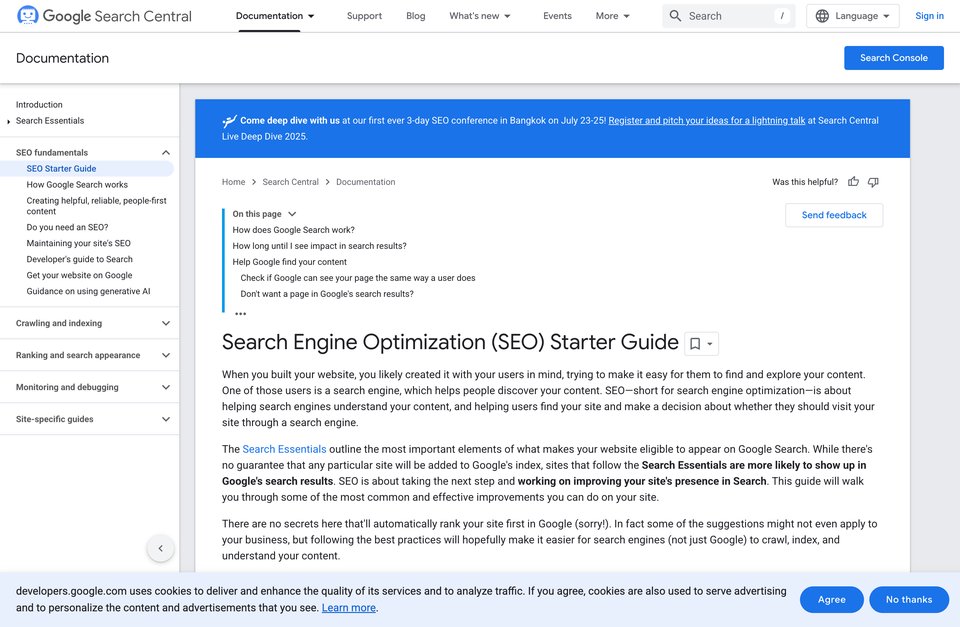Click the Send feedback button

(834, 215)
